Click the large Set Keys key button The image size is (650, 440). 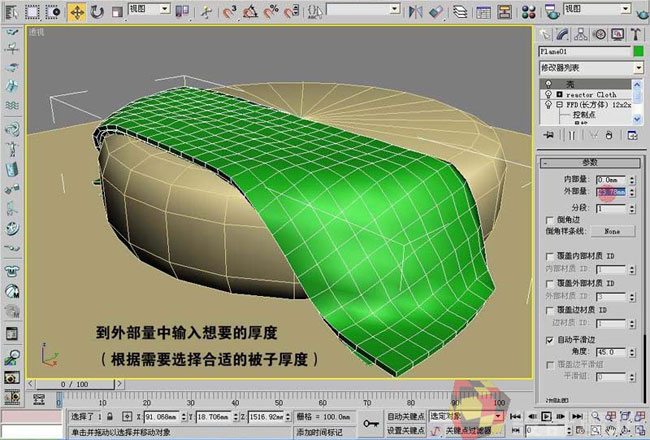[x=371, y=423]
